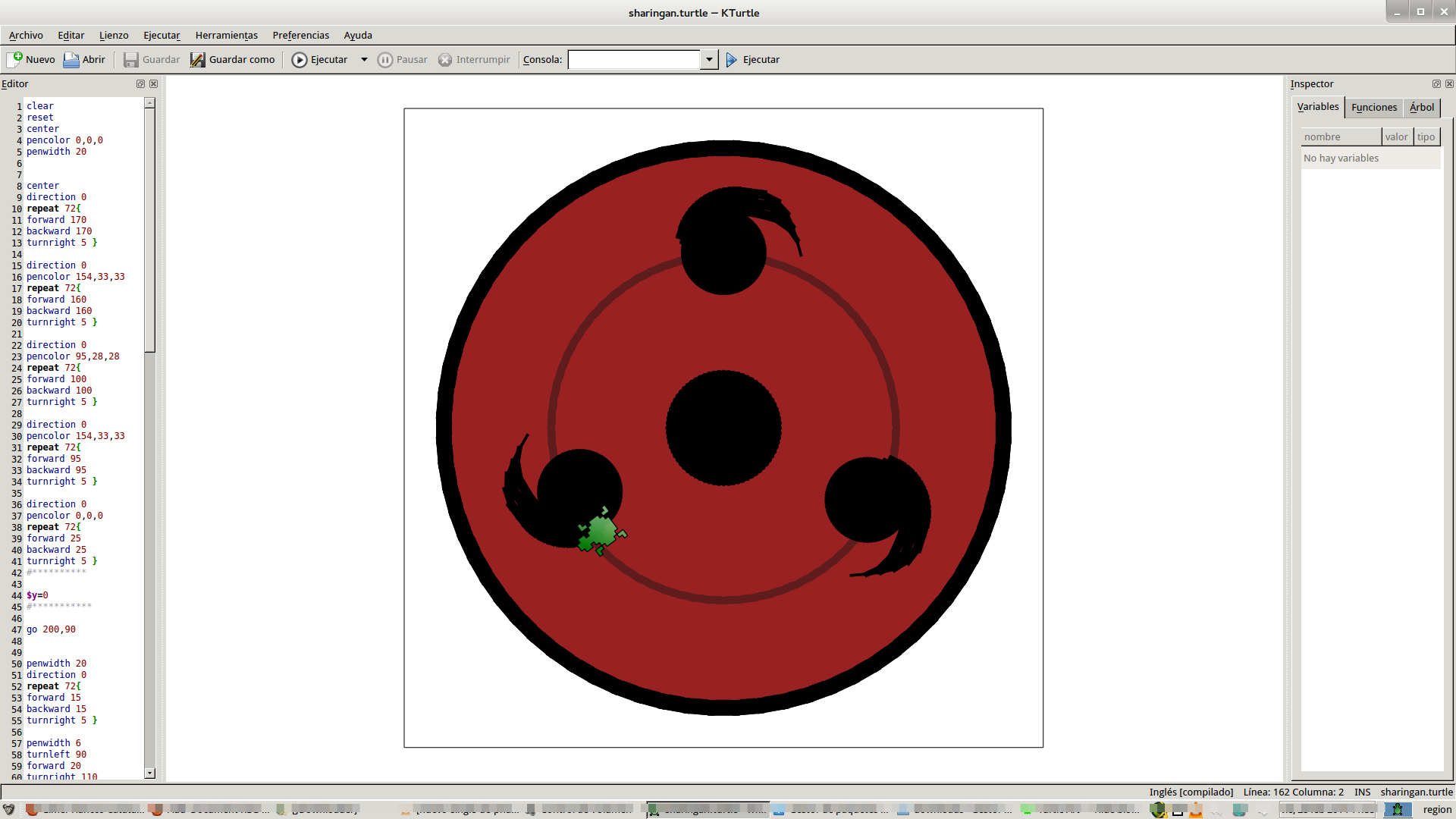Sort by the nombre column header
The height and width of the screenshot is (819, 1456).
click(1341, 136)
